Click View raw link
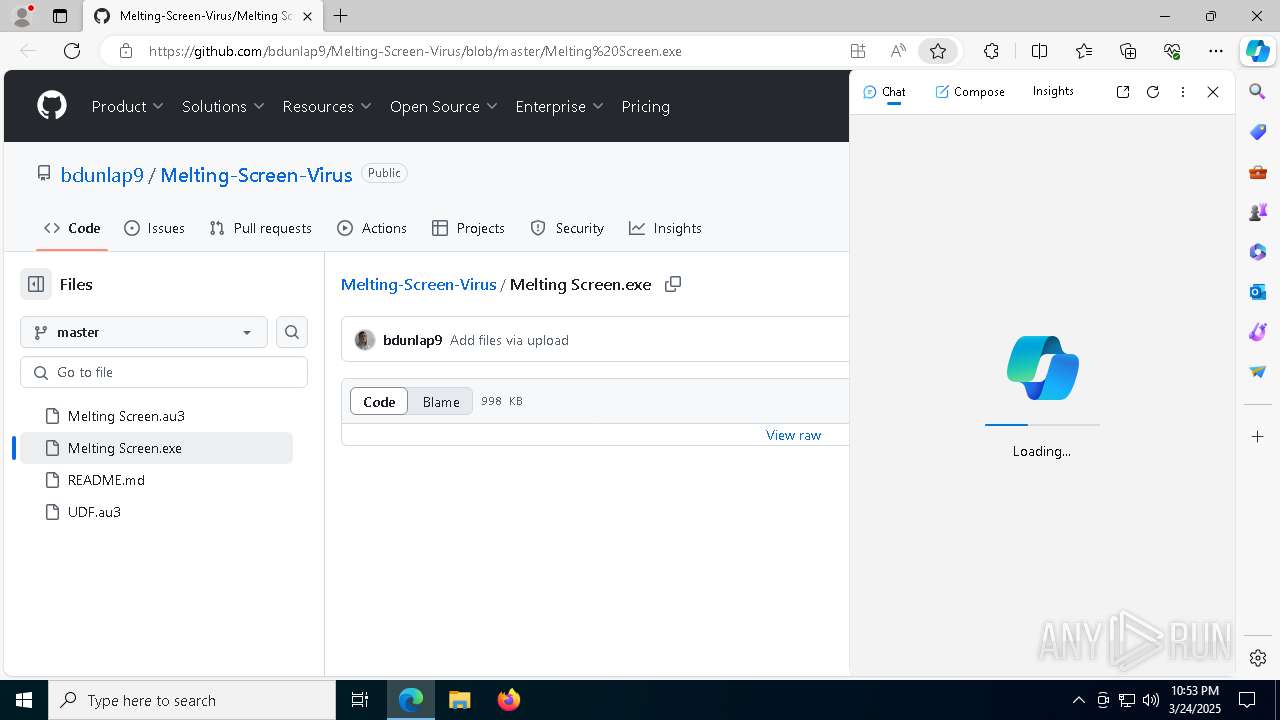This screenshot has height=720, width=1280. pos(793,435)
